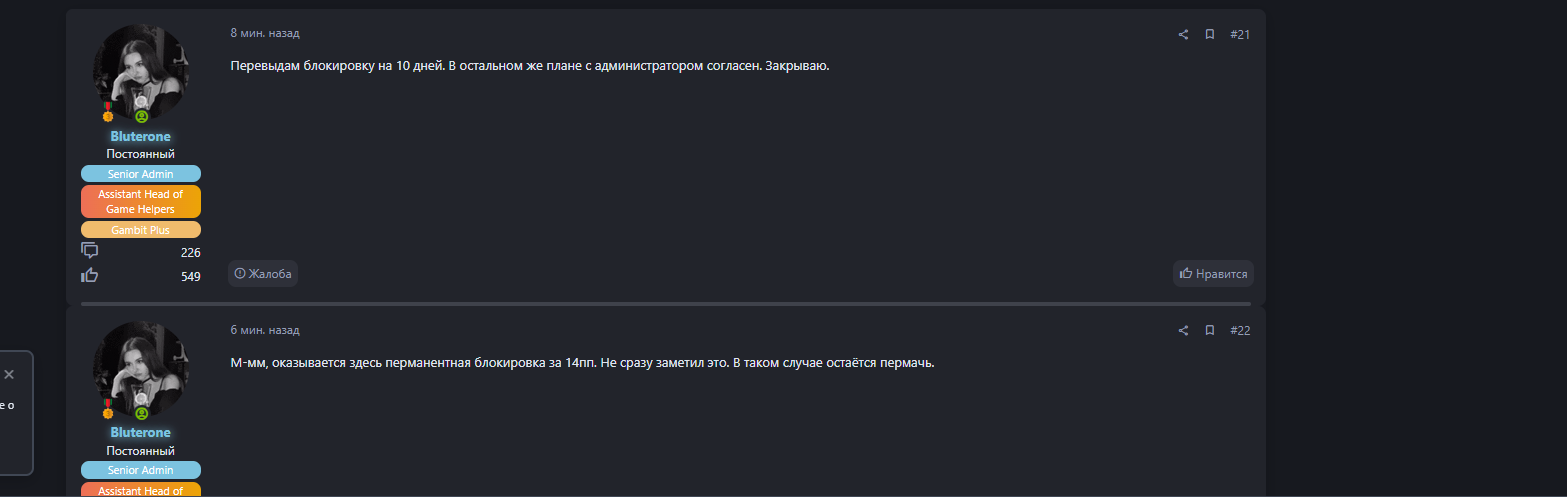Viewport: 1567px width, 497px height.
Task: Dismiss the popup notification at left edge
Action: pos(9,374)
